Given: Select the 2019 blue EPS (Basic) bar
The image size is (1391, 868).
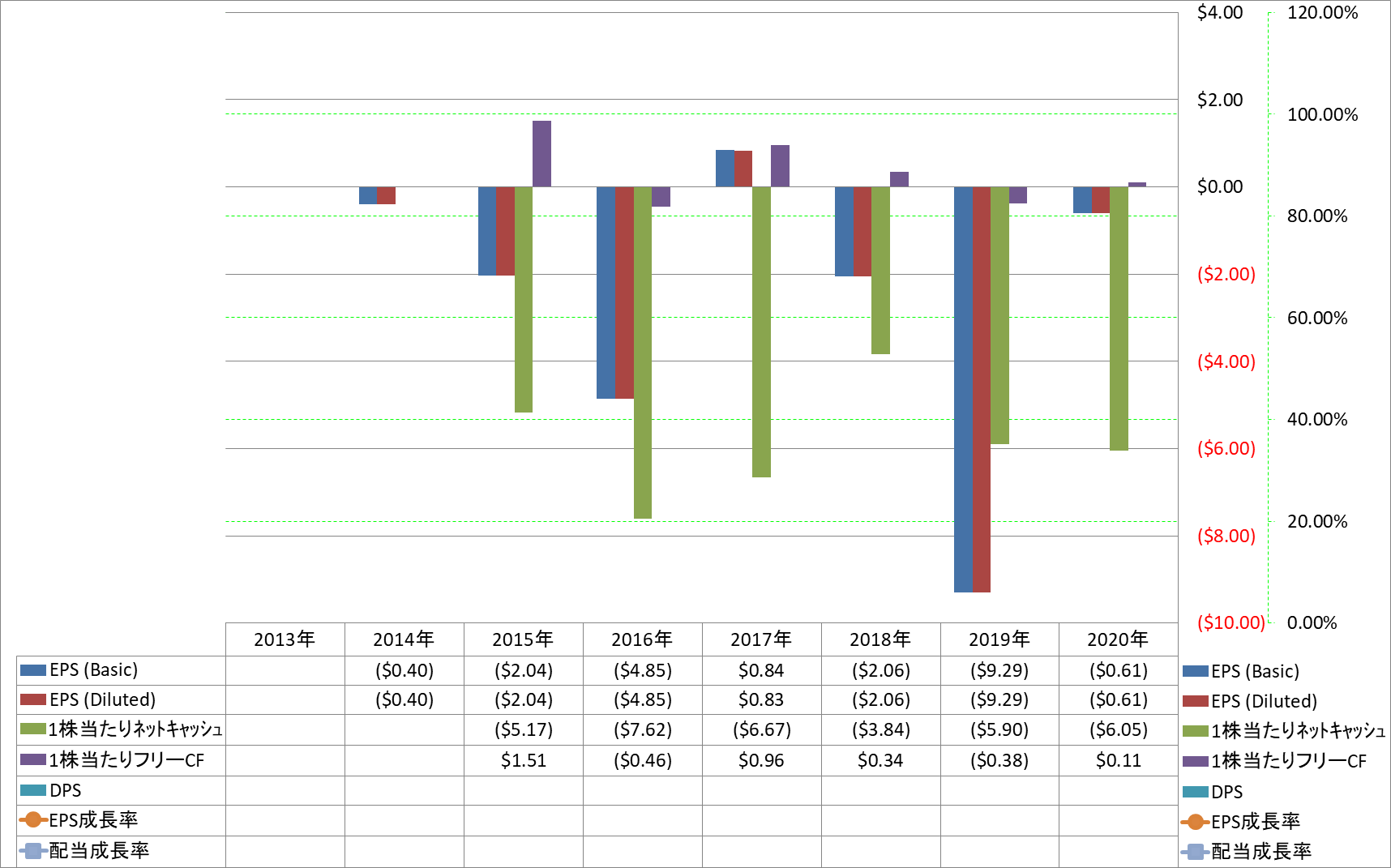Looking at the screenshot, I should [x=963, y=390].
